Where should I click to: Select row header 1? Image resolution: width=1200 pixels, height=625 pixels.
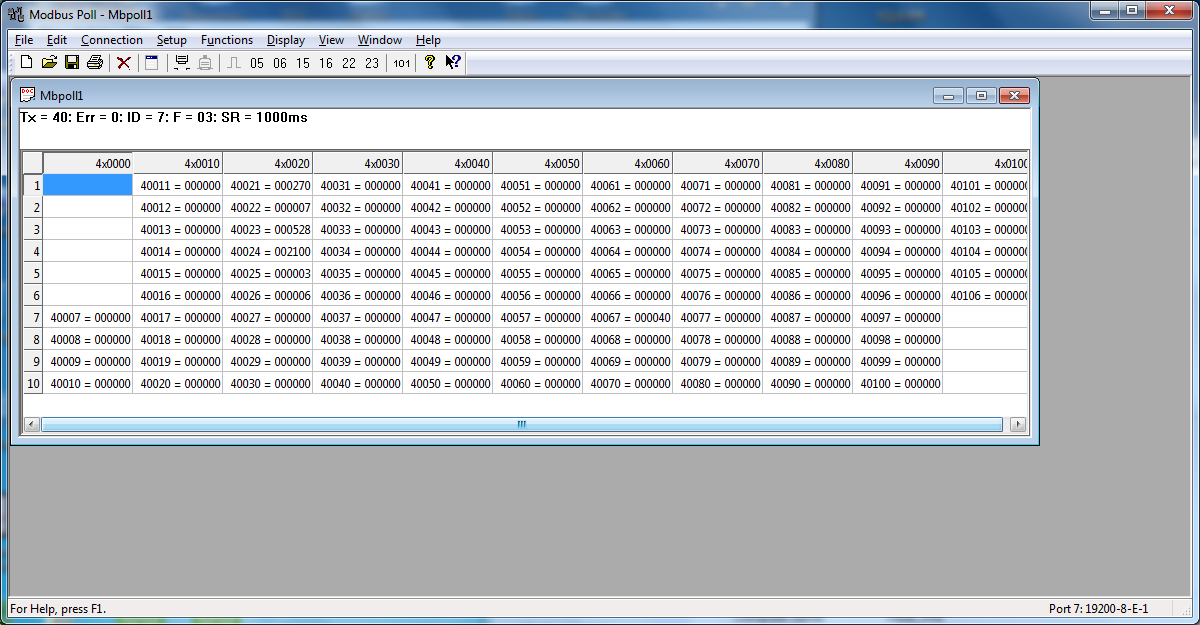tap(33, 185)
